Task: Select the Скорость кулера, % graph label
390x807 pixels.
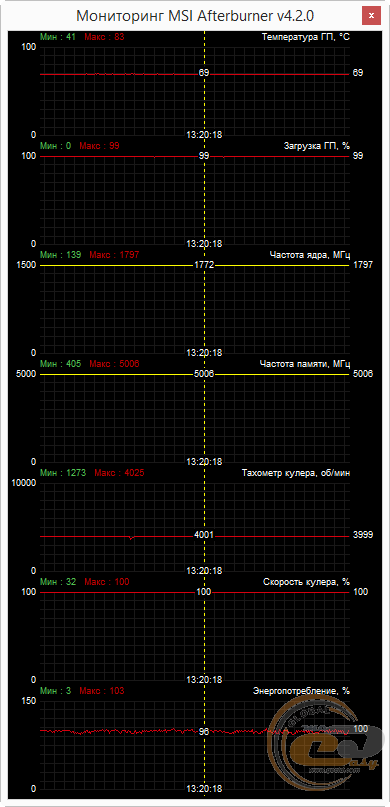Action: (306, 582)
